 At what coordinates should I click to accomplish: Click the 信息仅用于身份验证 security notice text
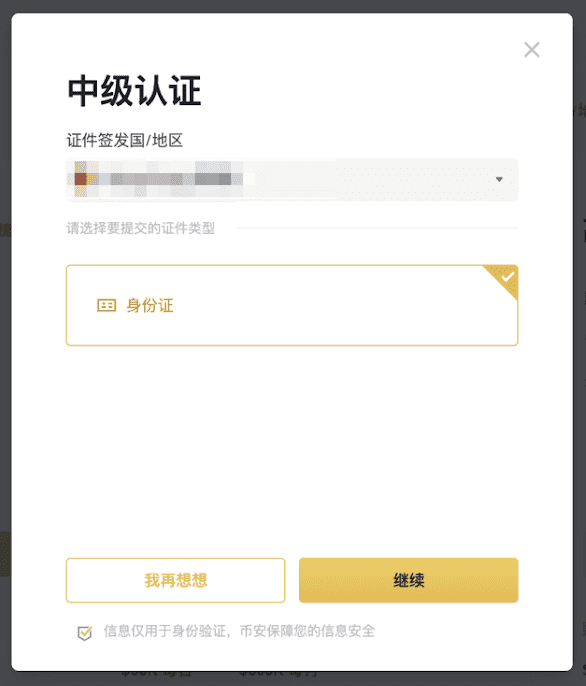click(x=239, y=631)
